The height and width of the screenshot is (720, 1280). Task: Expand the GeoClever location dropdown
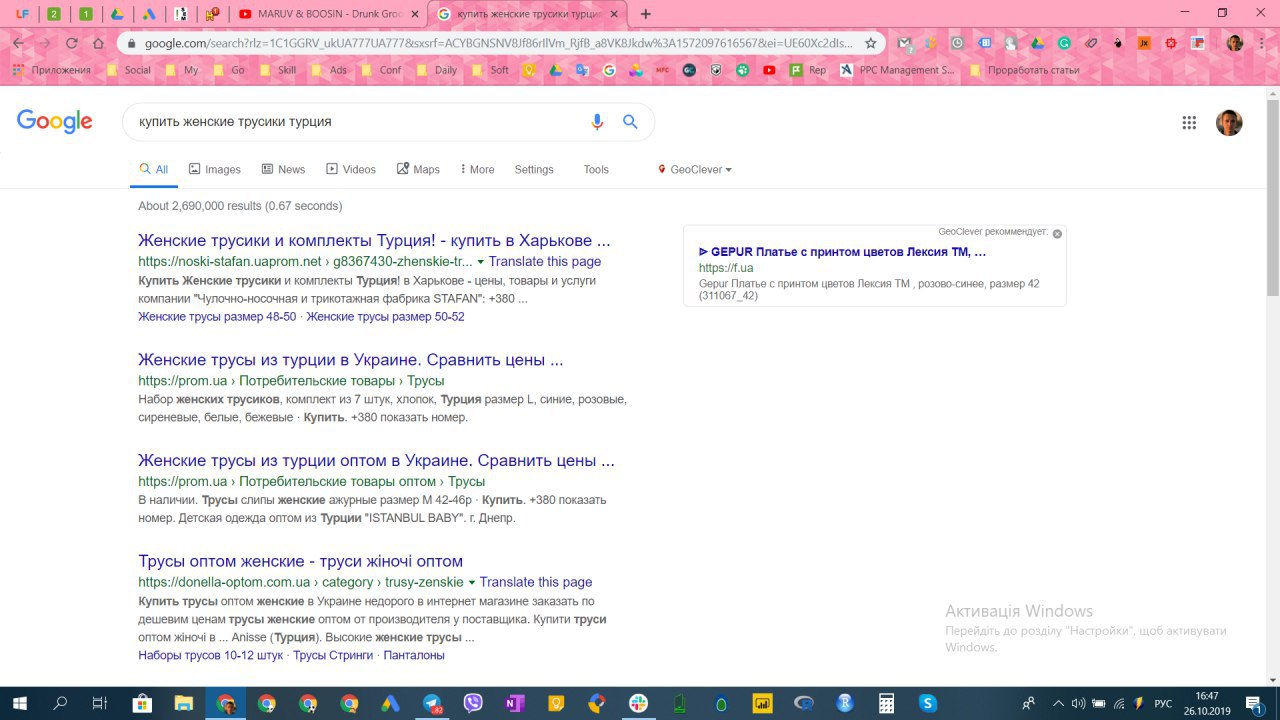[x=695, y=170]
